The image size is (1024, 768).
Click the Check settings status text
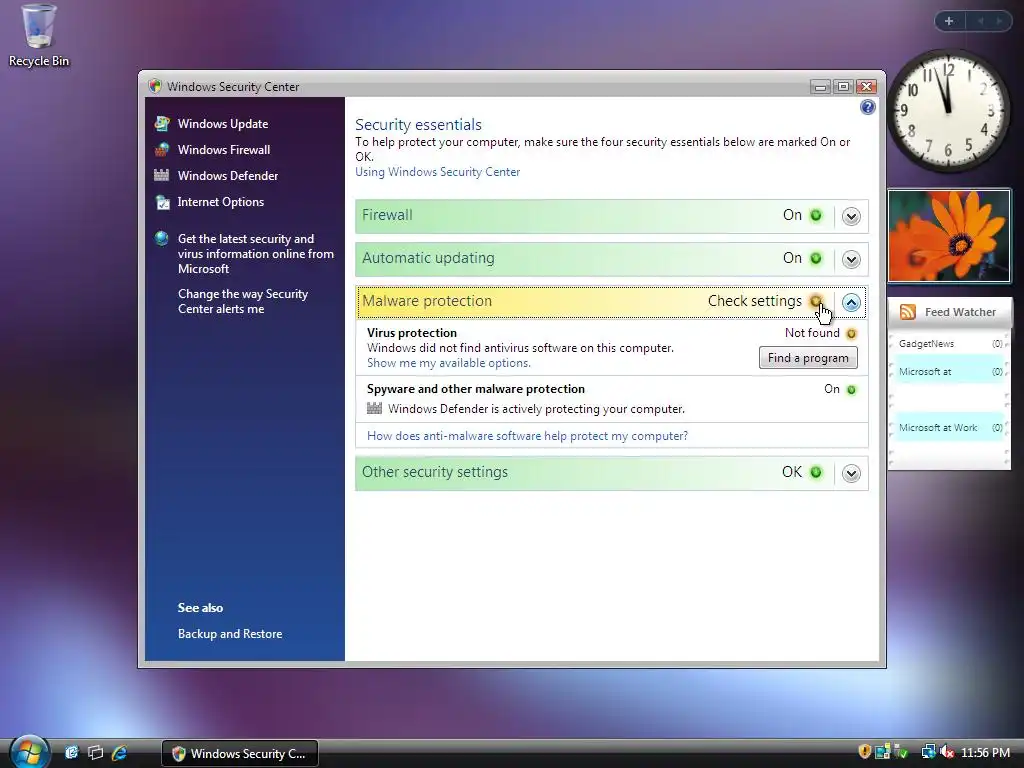[754, 301]
